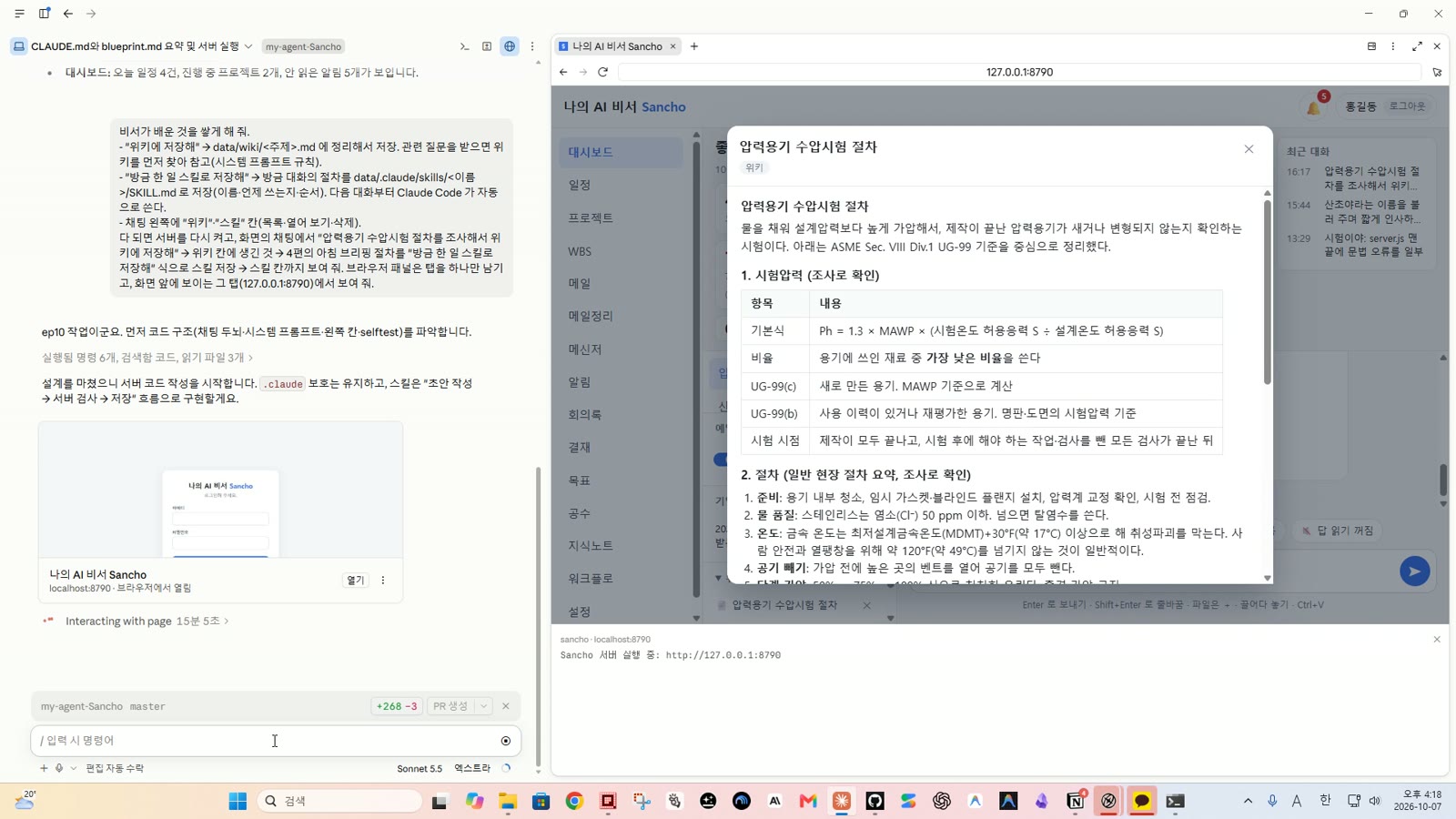Activate the element picker cursor icon
Viewport: 1456px width, 819px height.
(1437, 72)
